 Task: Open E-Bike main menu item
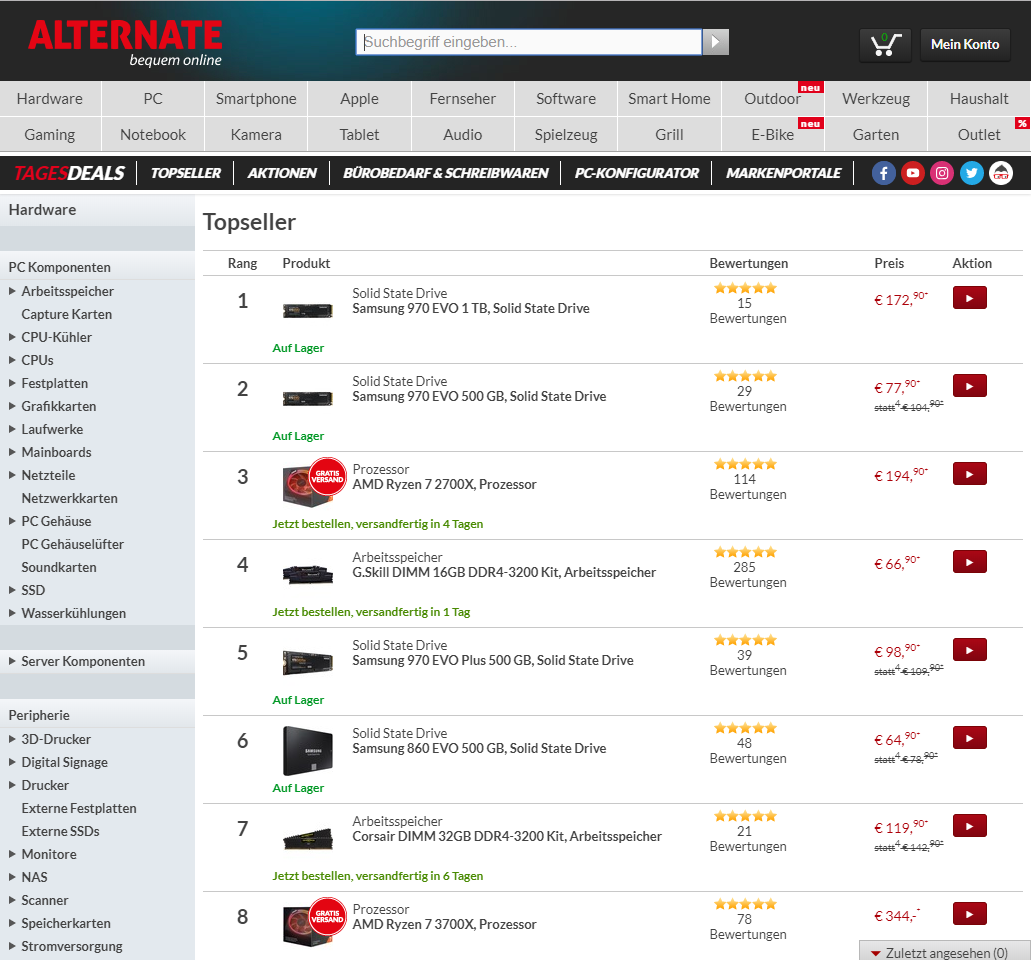point(773,135)
